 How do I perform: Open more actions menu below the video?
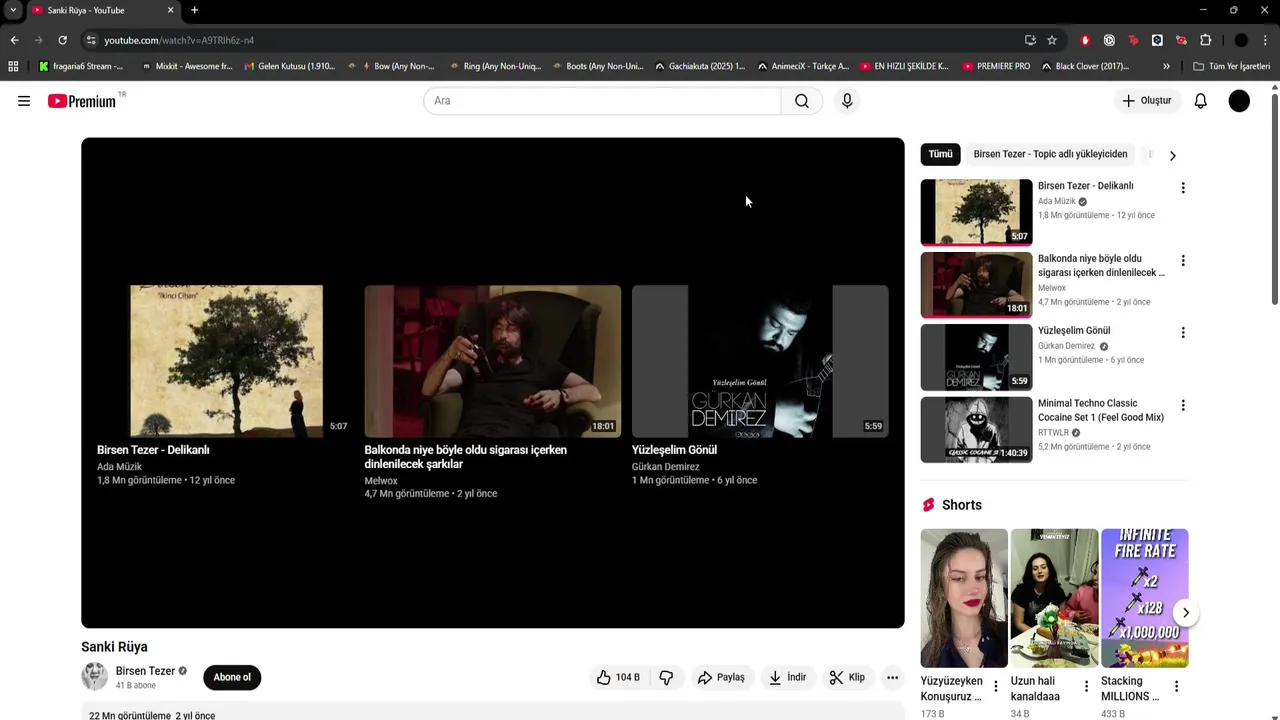point(892,677)
